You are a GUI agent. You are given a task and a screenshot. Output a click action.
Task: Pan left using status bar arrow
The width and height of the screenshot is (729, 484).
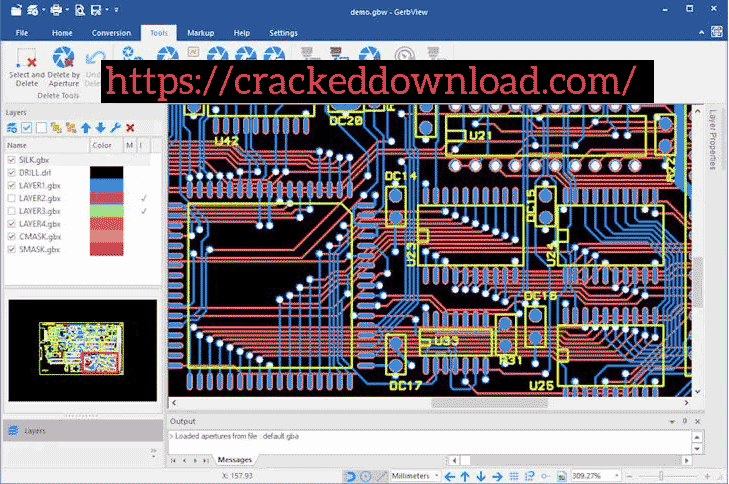tap(449, 476)
